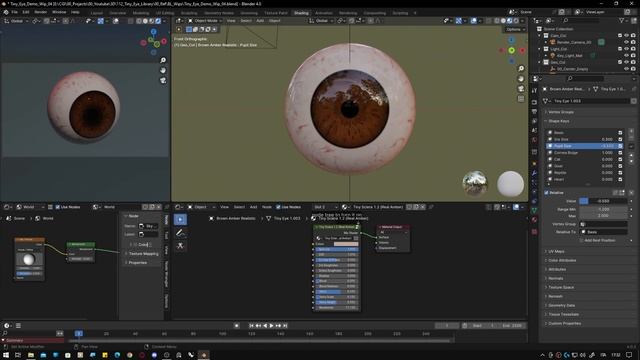Hide Key_Light_Mat with eye icon
This screenshot has height=360, width=640.
[x=626, y=56]
